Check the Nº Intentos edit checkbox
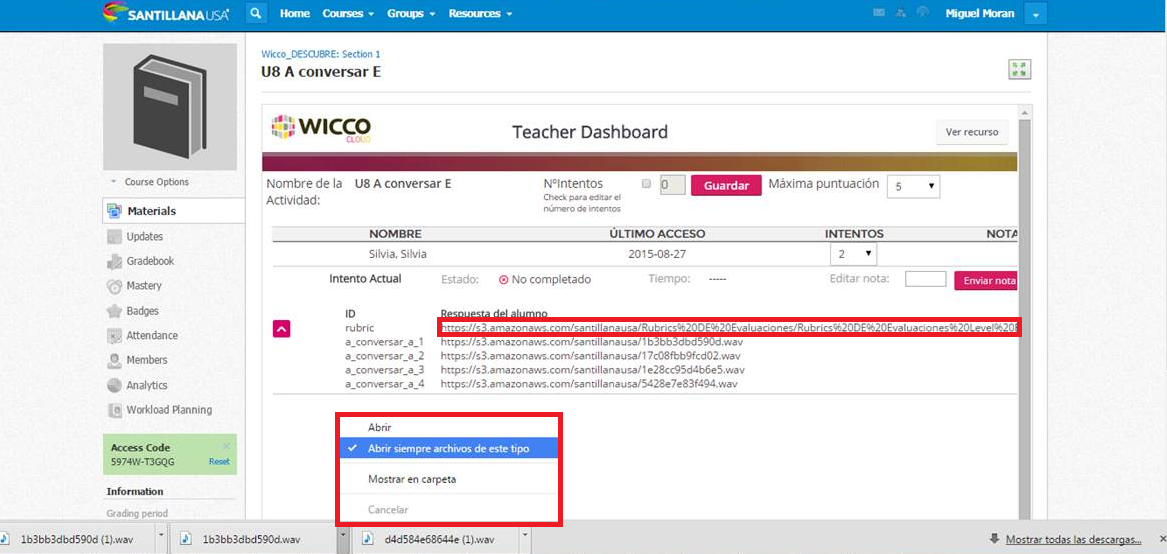Image resolution: width=1167 pixels, height=554 pixels. [x=647, y=183]
